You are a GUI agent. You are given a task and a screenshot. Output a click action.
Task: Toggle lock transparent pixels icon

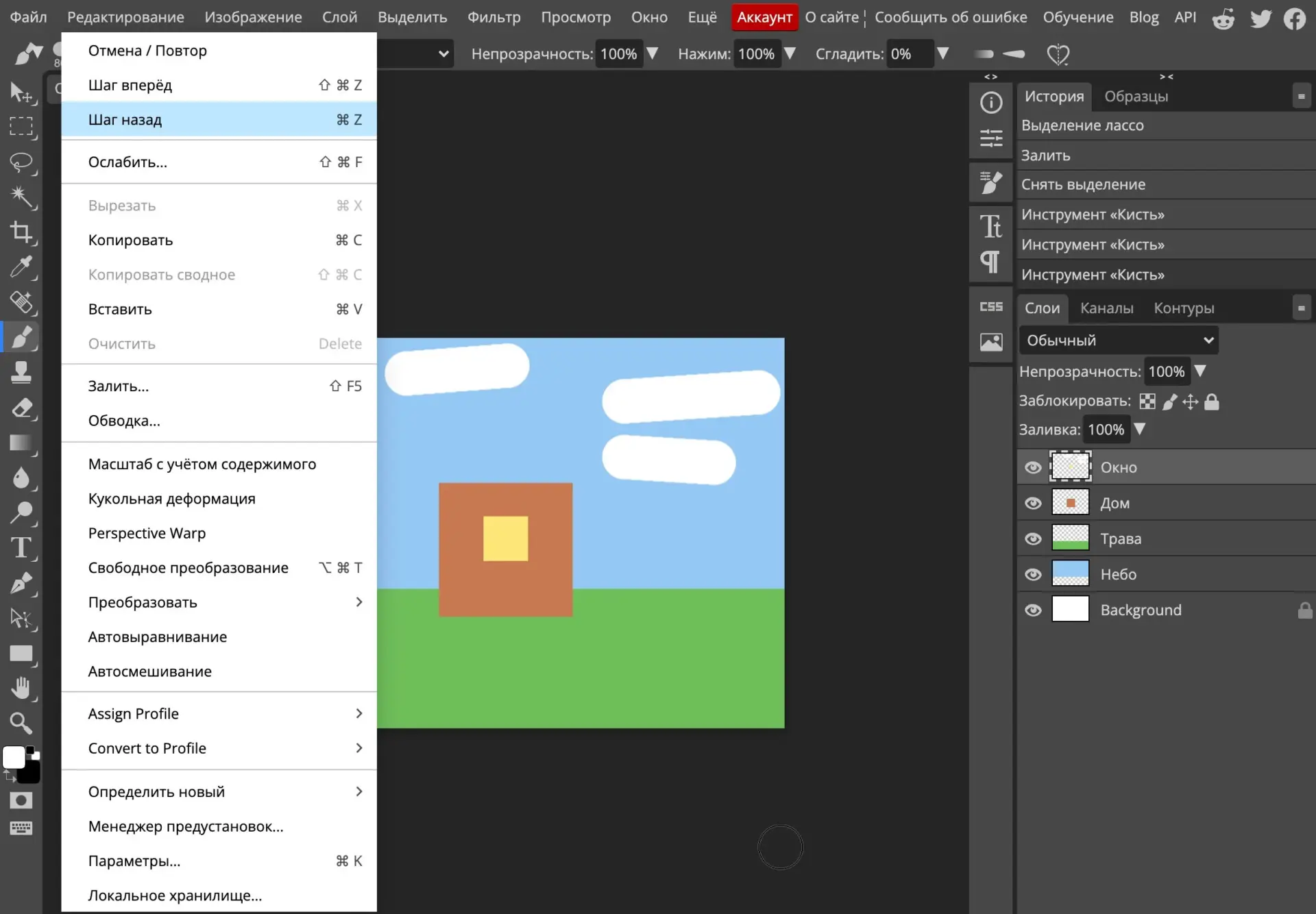coord(1147,402)
